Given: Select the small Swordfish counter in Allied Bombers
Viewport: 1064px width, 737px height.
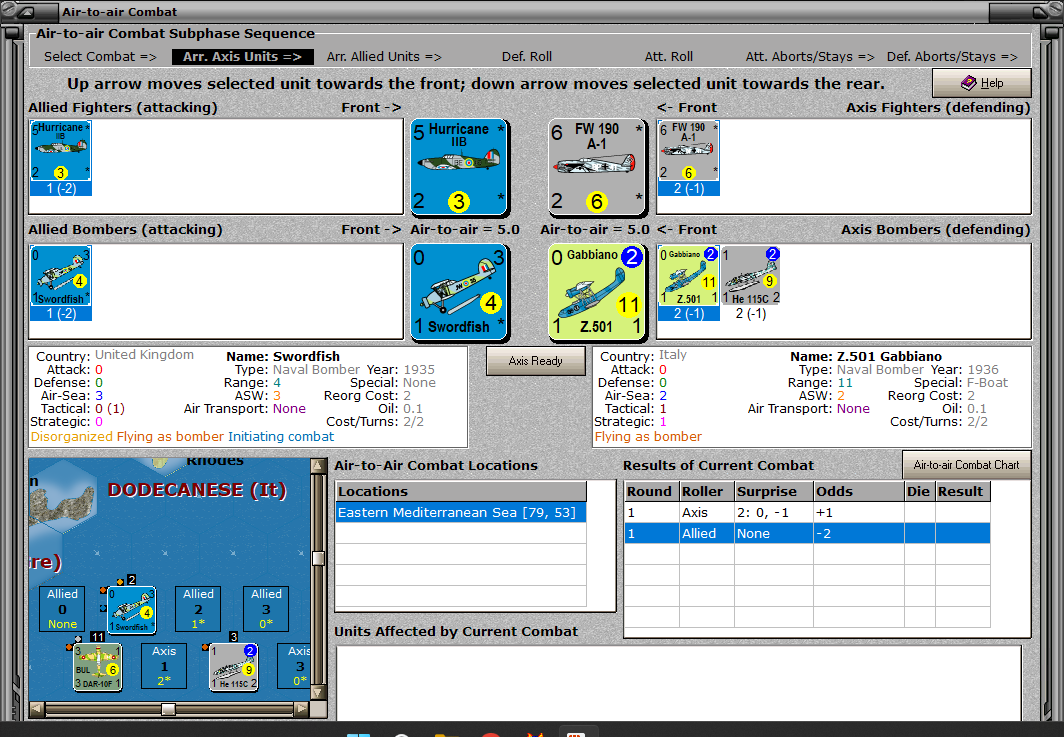Looking at the screenshot, I should click(60, 276).
